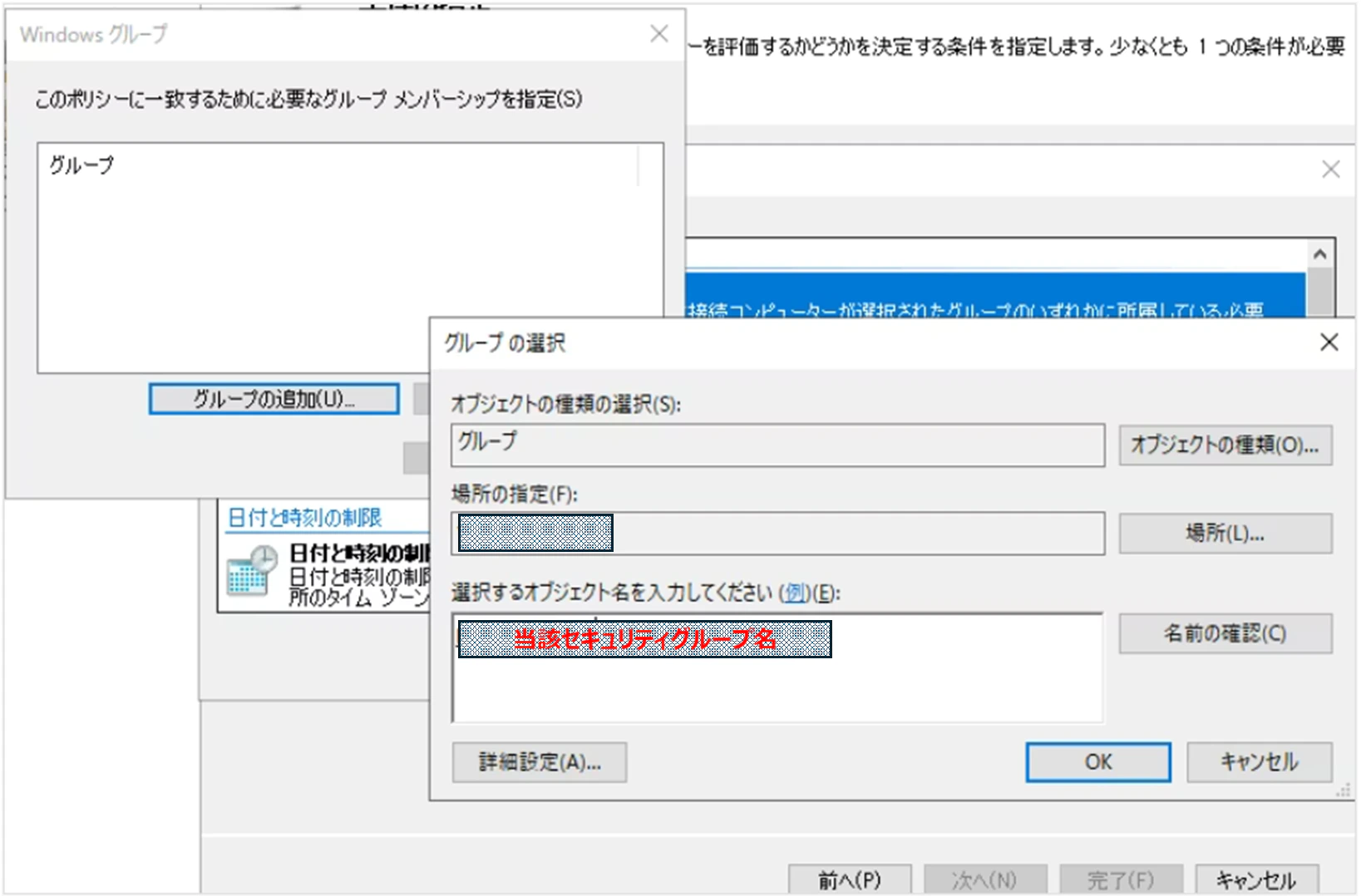
Task: Click the object name entry box
Action: click(x=777, y=668)
